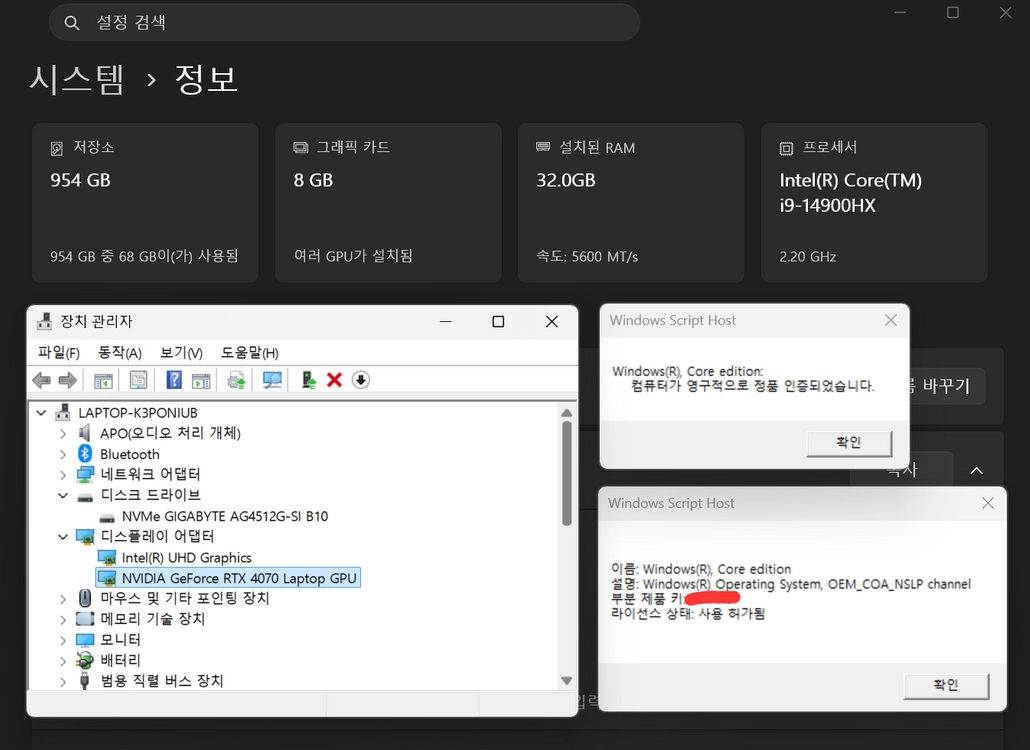Click the USB plug icon beside 범용 직렬 버스 장치
The image size is (1030, 750).
(x=84, y=680)
